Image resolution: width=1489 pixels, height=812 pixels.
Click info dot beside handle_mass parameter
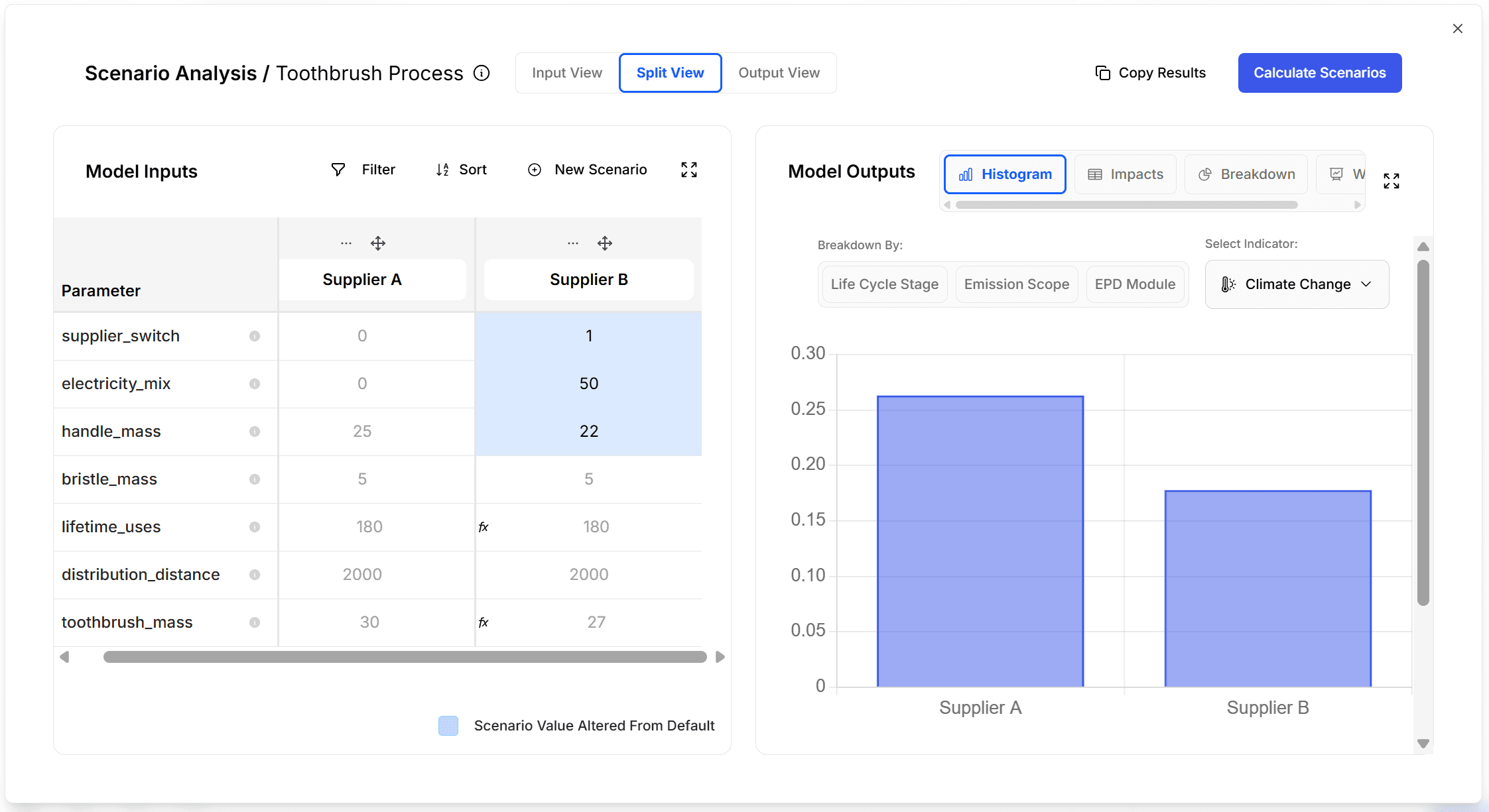tap(255, 432)
